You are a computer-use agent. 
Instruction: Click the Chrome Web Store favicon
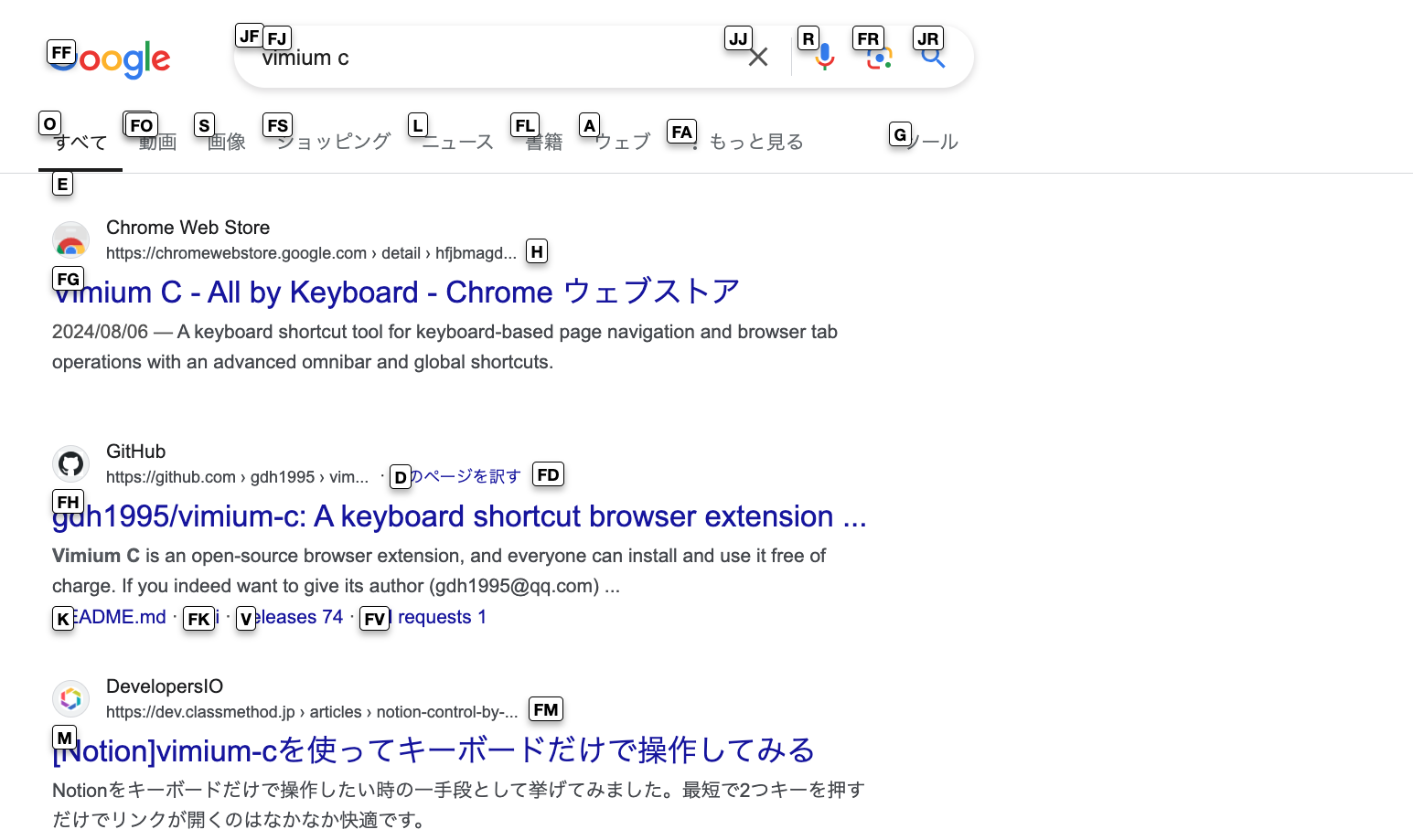pos(70,241)
